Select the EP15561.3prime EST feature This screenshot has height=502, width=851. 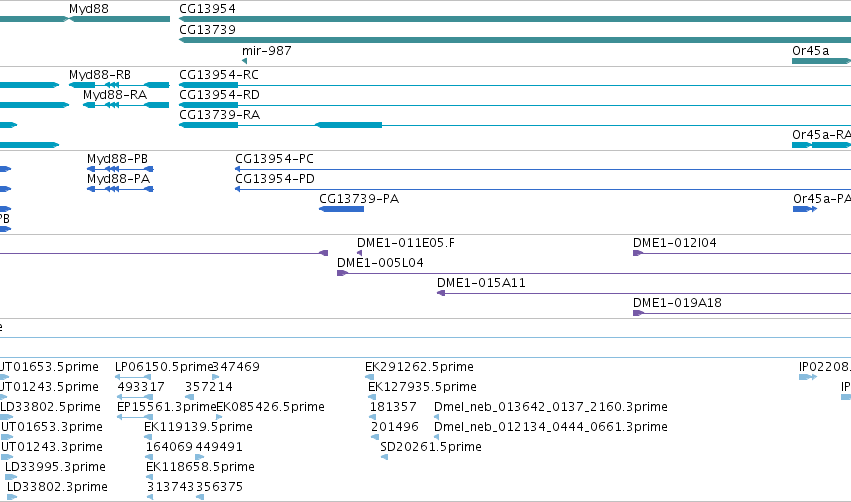[x=135, y=417]
